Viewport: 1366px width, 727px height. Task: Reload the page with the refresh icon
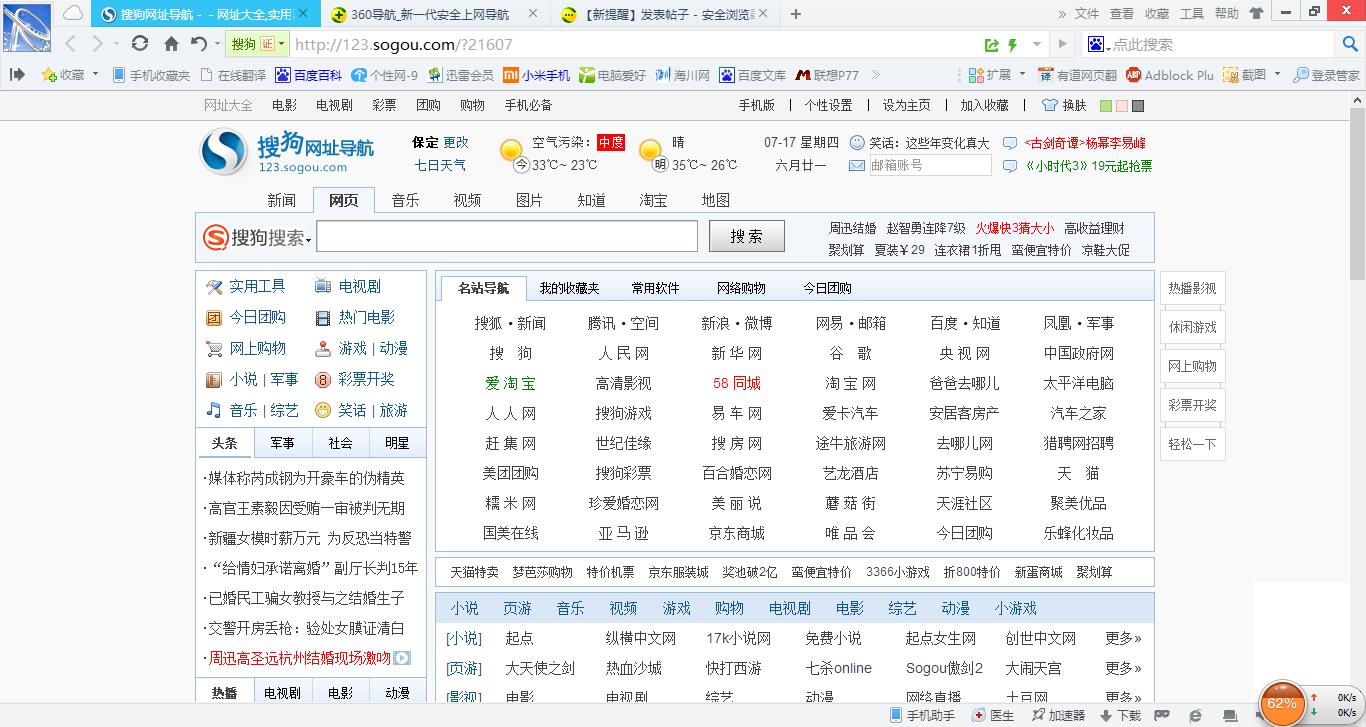point(140,44)
